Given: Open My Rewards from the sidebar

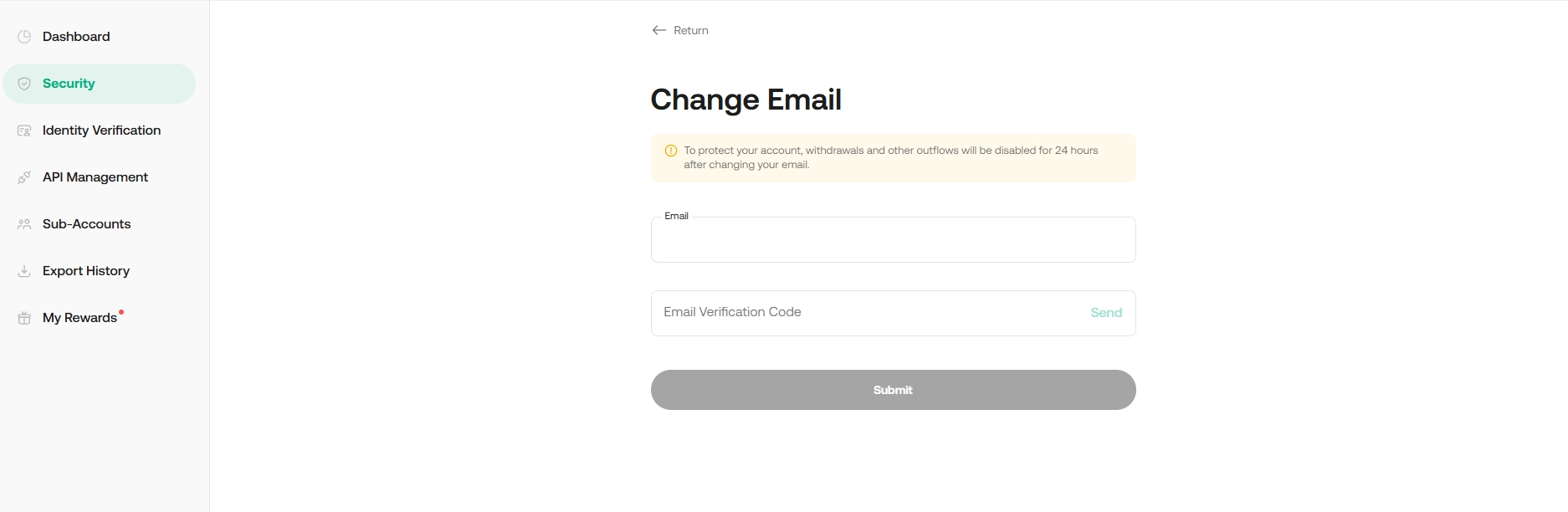Looking at the screenshot, I should pos(79,318).
